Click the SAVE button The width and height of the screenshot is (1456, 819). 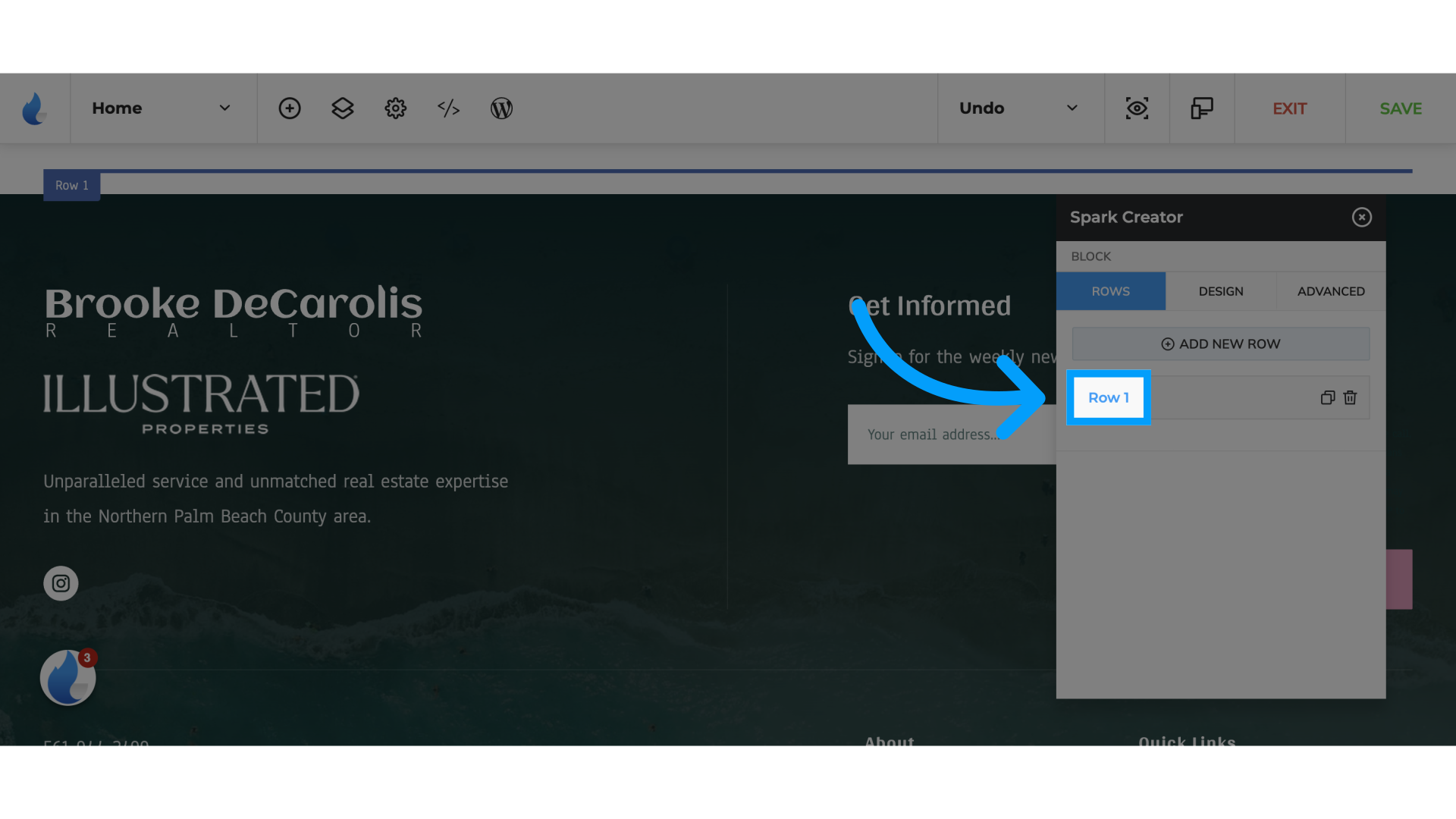pos(1401,108)
